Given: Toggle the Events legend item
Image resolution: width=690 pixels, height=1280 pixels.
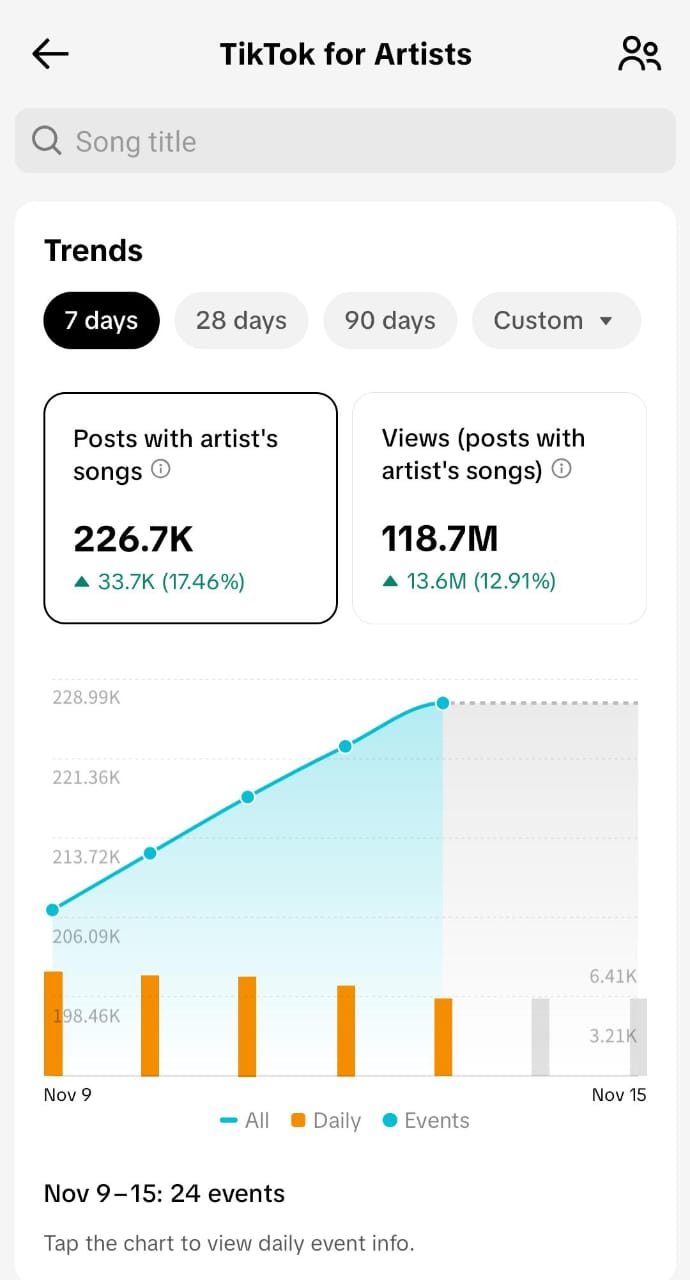Looking at the screenshot, I should pyautogui.click(x=426, y=1120).
